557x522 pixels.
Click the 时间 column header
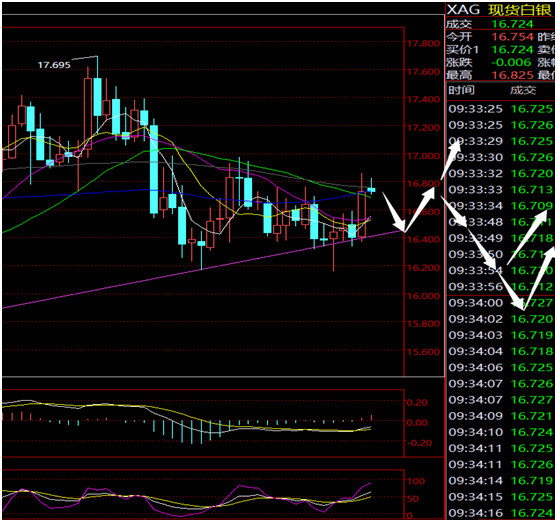point(461,90)
